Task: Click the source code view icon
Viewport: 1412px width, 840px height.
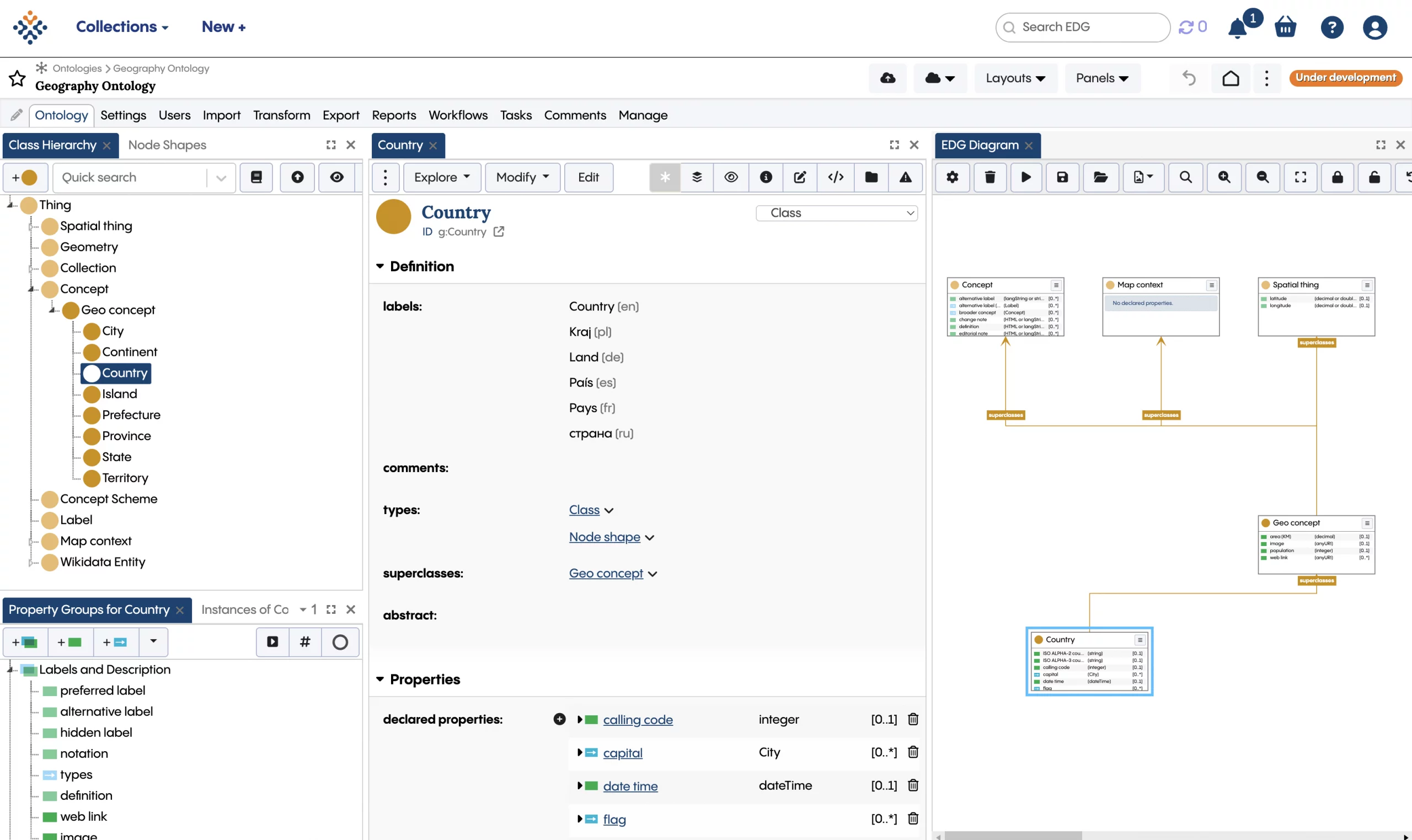Action: click(x=835, y=177)
